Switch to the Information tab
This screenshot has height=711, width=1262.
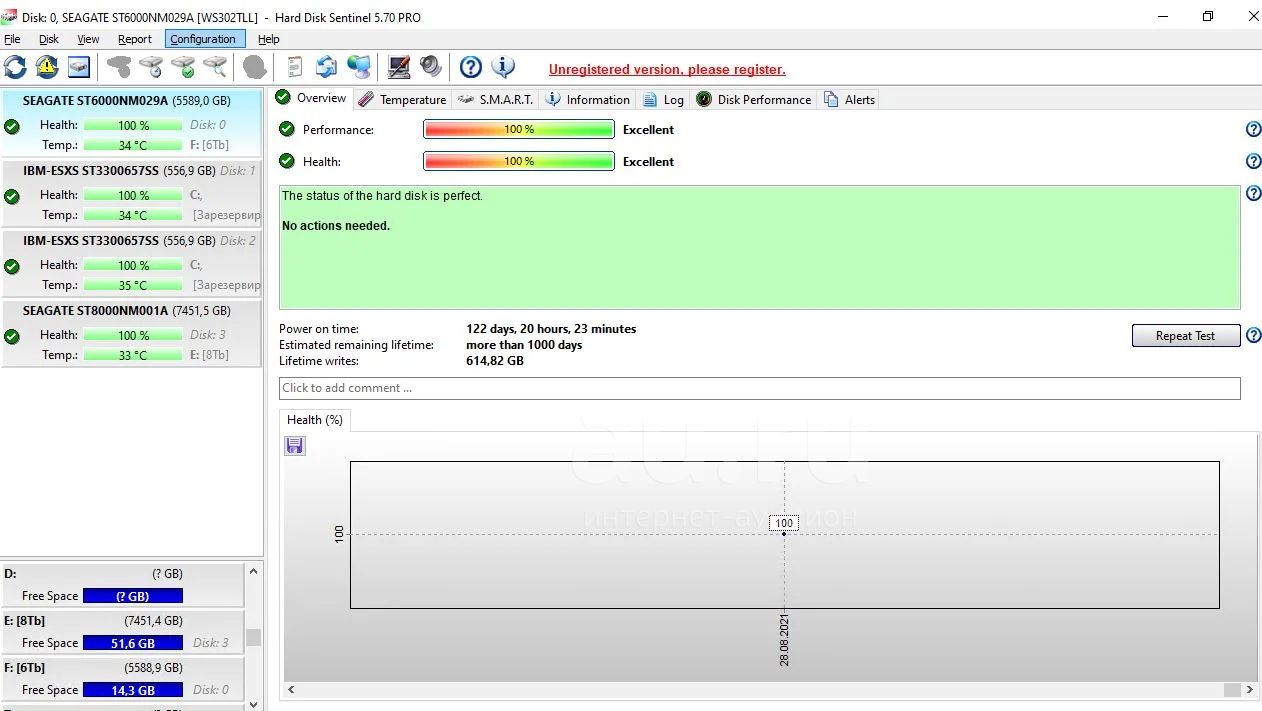[x=588, y=99]
